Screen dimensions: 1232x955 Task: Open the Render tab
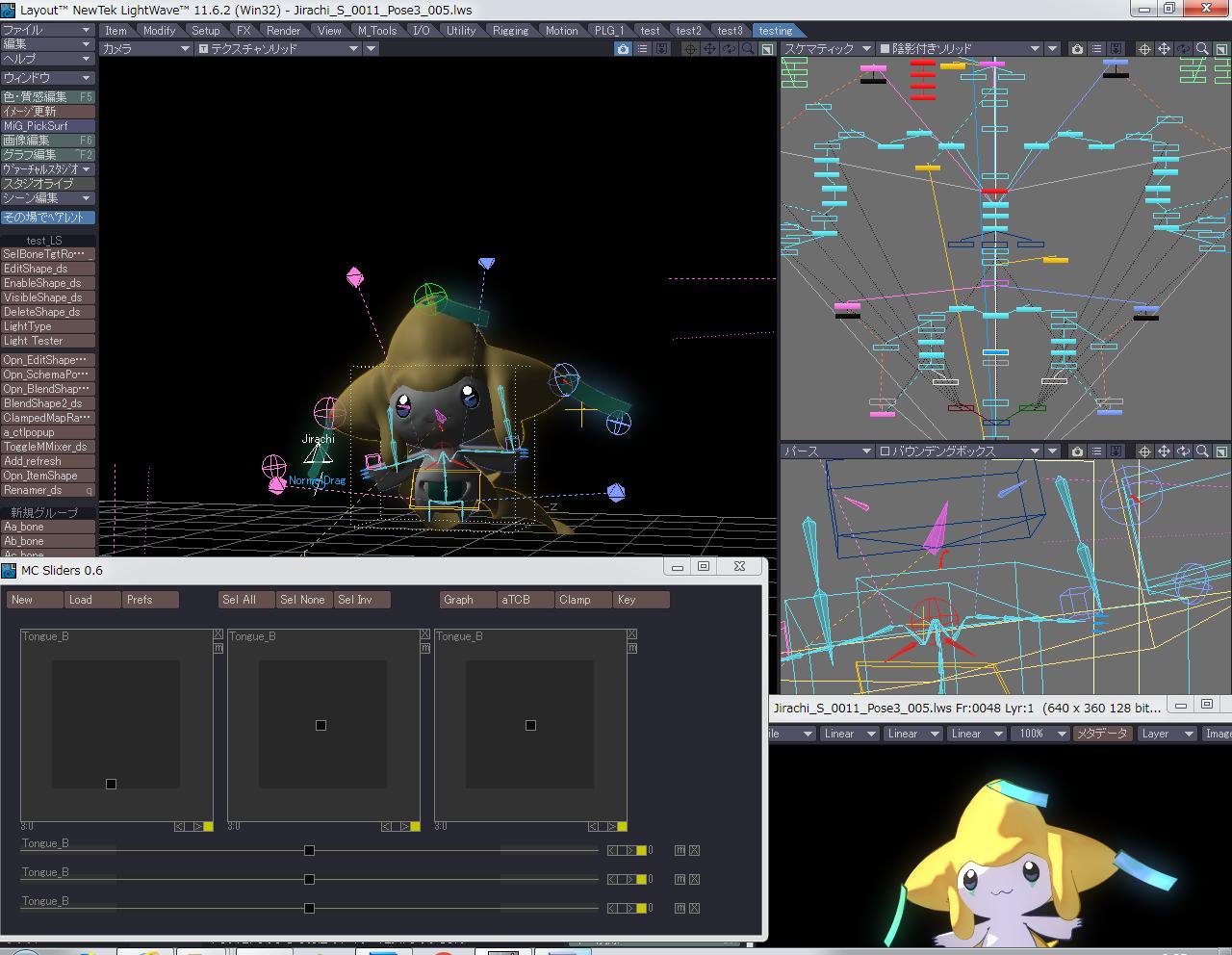(283, 30)
